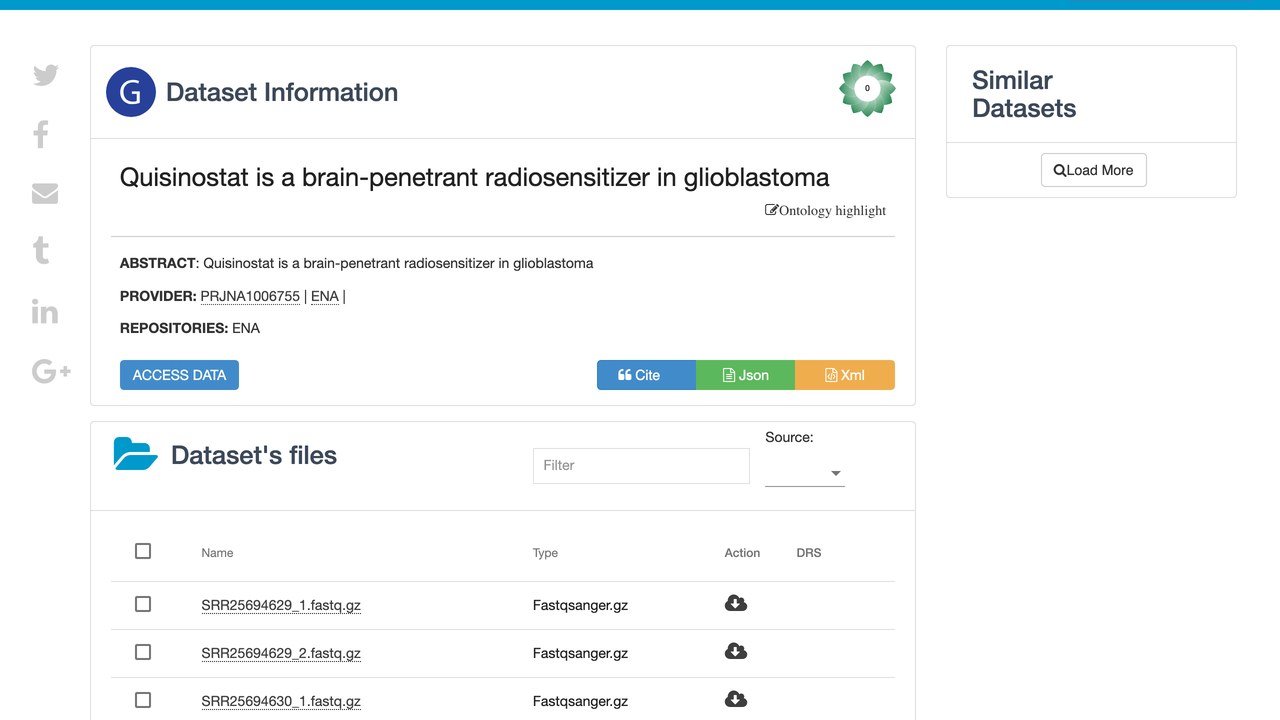Open the PRJNA1006755 provider link

coord(250,296)
